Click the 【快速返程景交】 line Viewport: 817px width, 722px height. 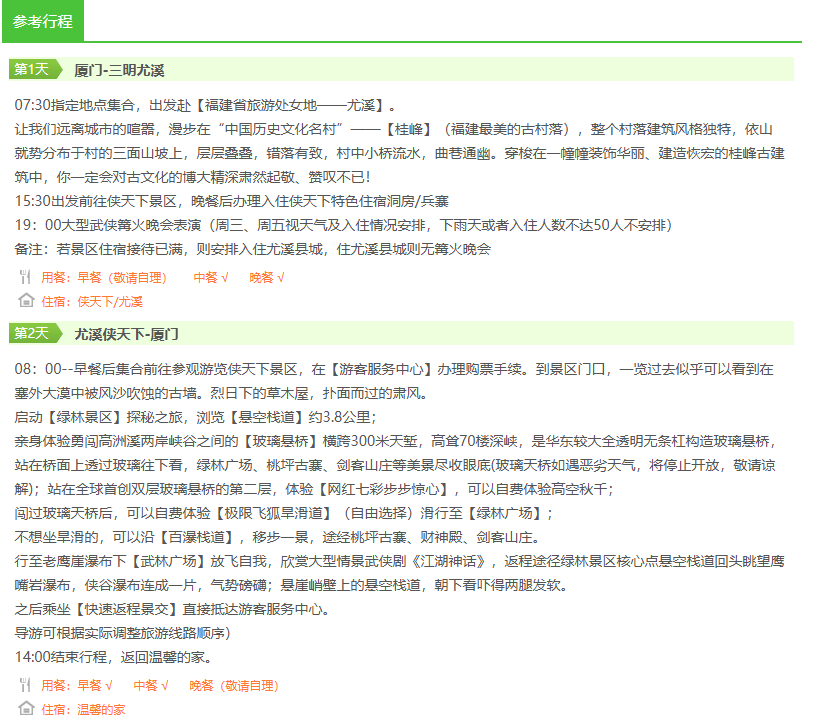pyautogui.click(x=173, y=609)
